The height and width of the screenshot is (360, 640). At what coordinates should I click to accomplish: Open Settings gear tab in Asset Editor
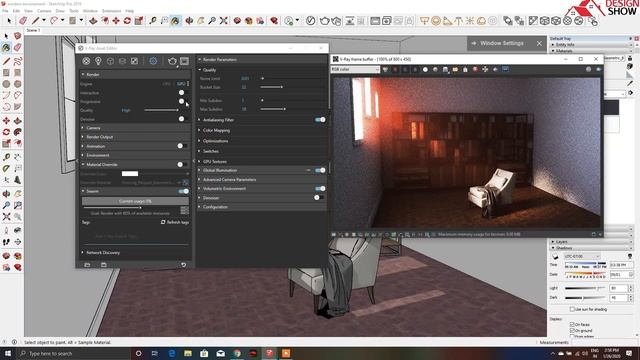pyautogui.click(x=153, y=61)
